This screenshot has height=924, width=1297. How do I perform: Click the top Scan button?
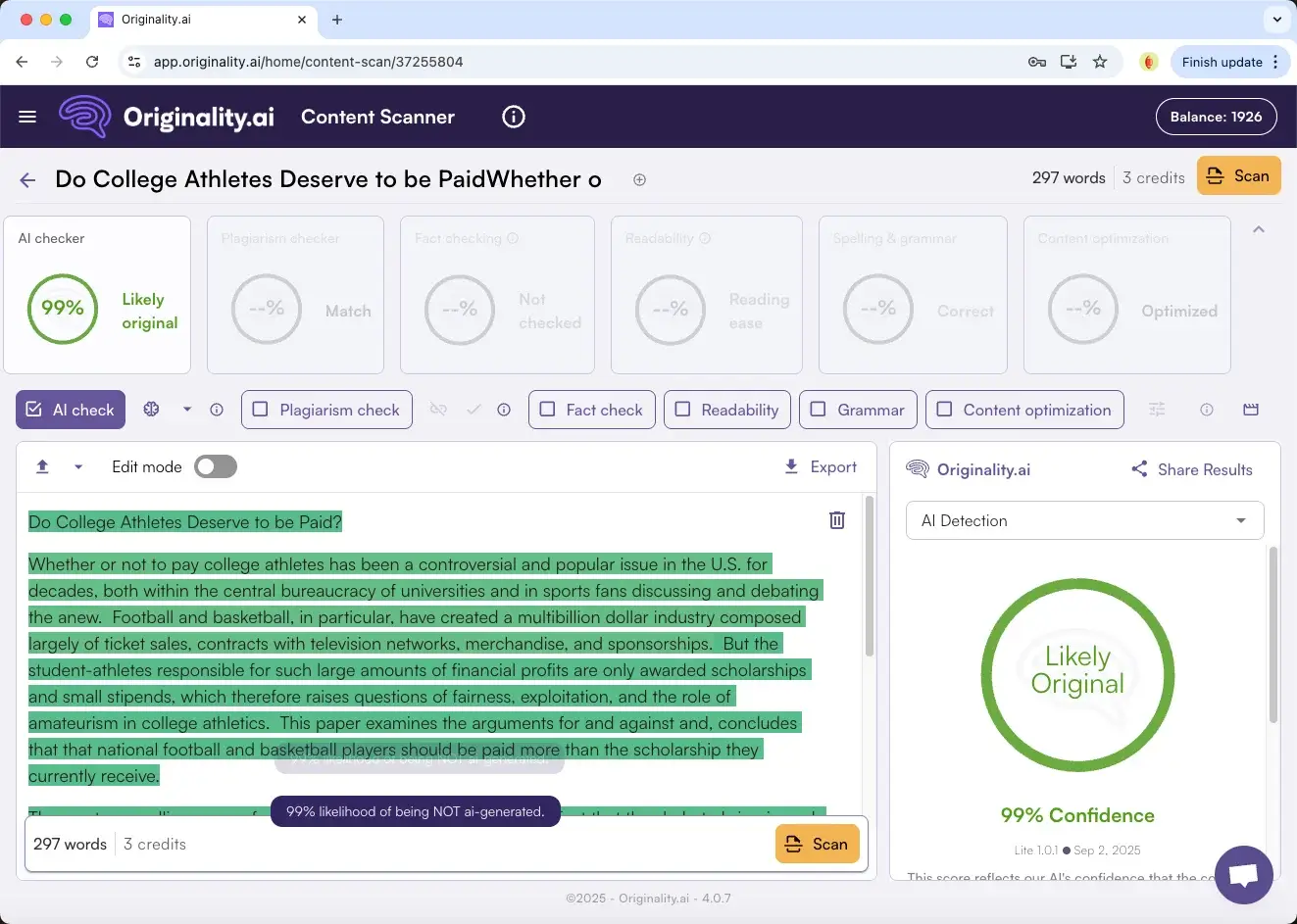(1238, 176)
